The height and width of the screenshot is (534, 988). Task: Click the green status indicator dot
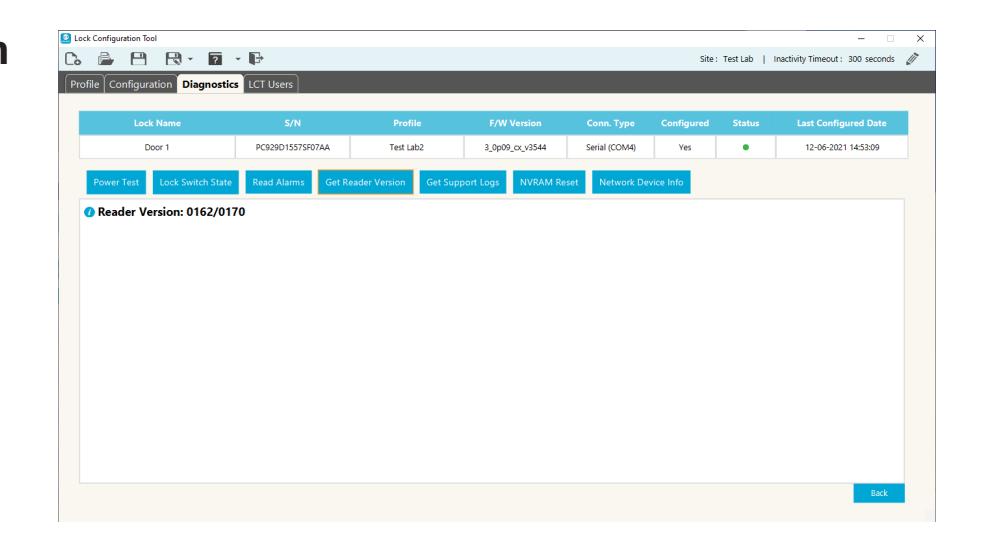click(x=745, y=148)
